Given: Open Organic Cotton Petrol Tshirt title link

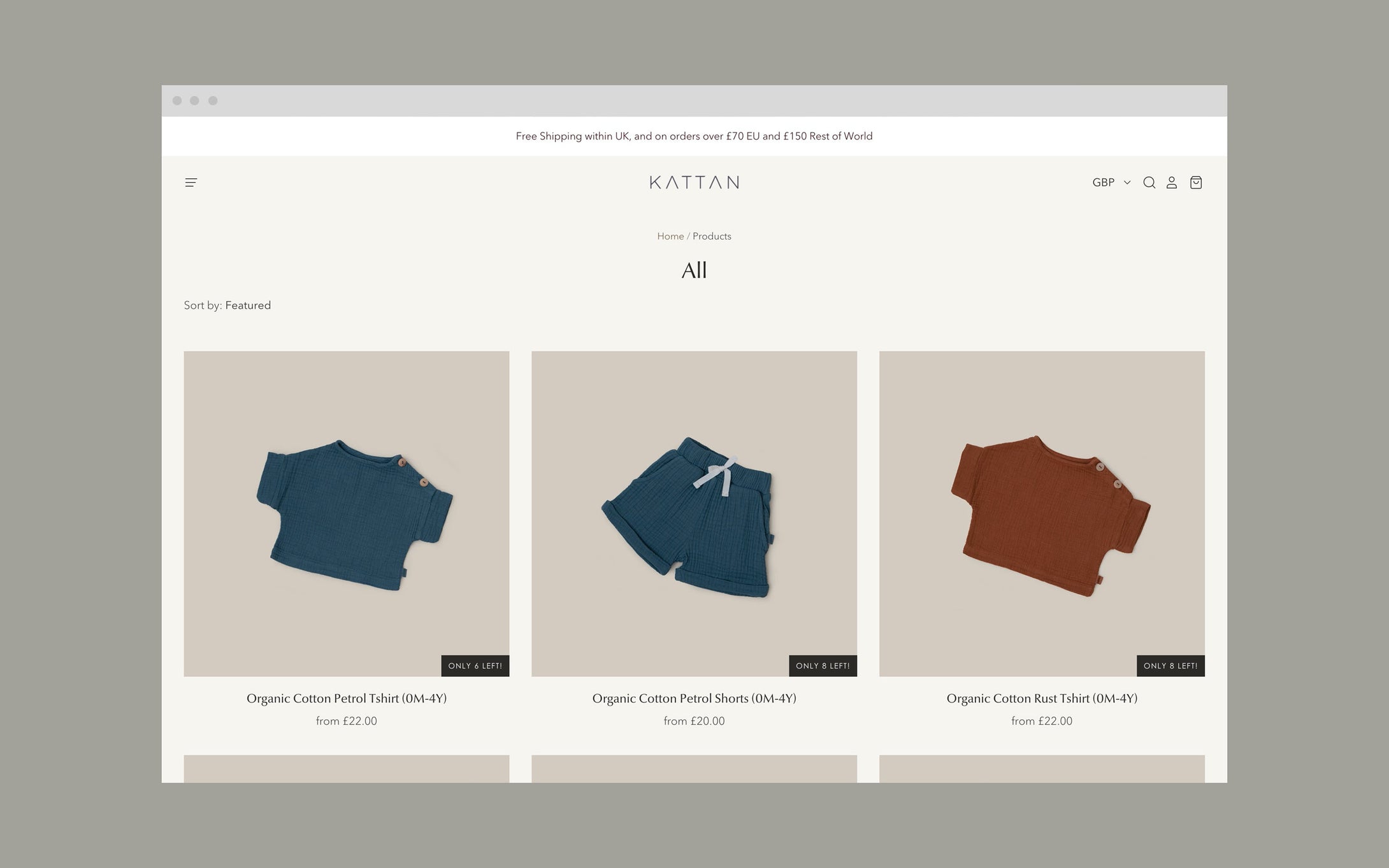Looking at the screenshot, I should (x=347, y=699).
